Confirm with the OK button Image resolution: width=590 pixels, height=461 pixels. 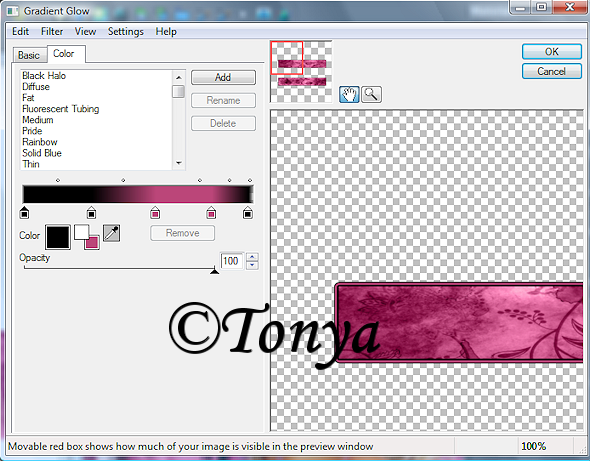tap(552, 52)
